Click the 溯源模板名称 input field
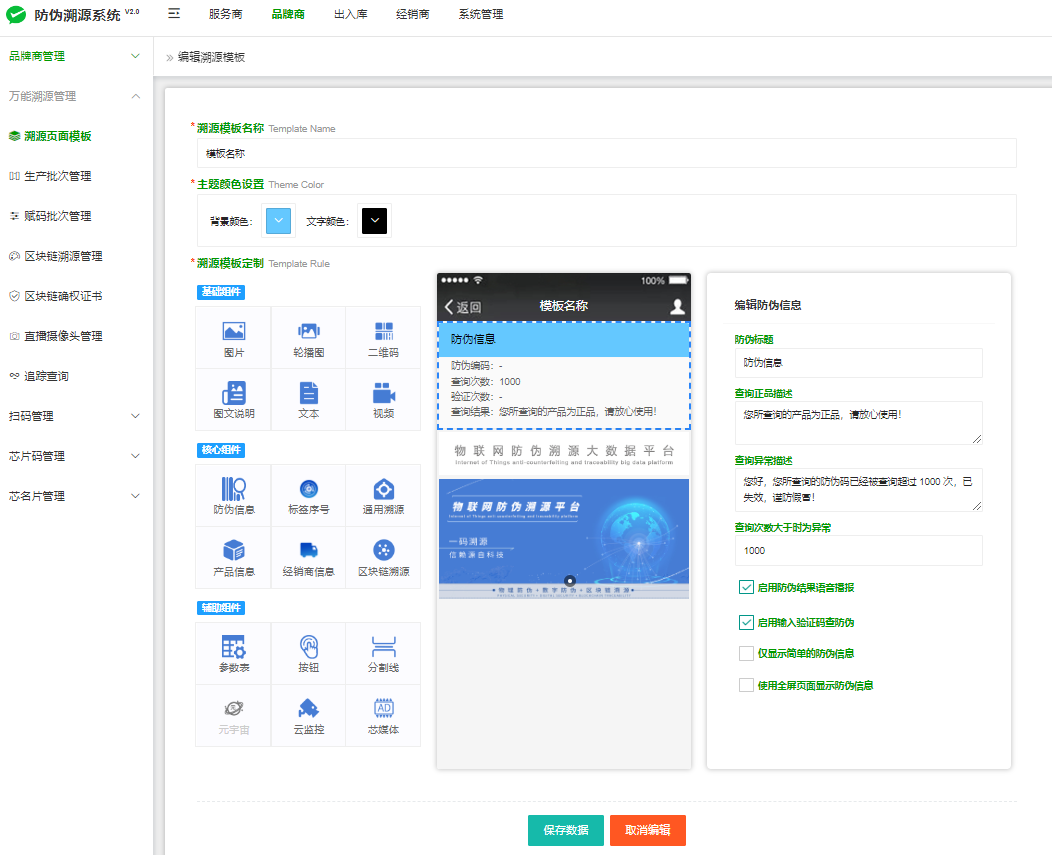1052x855 pixels. (606, 153)
